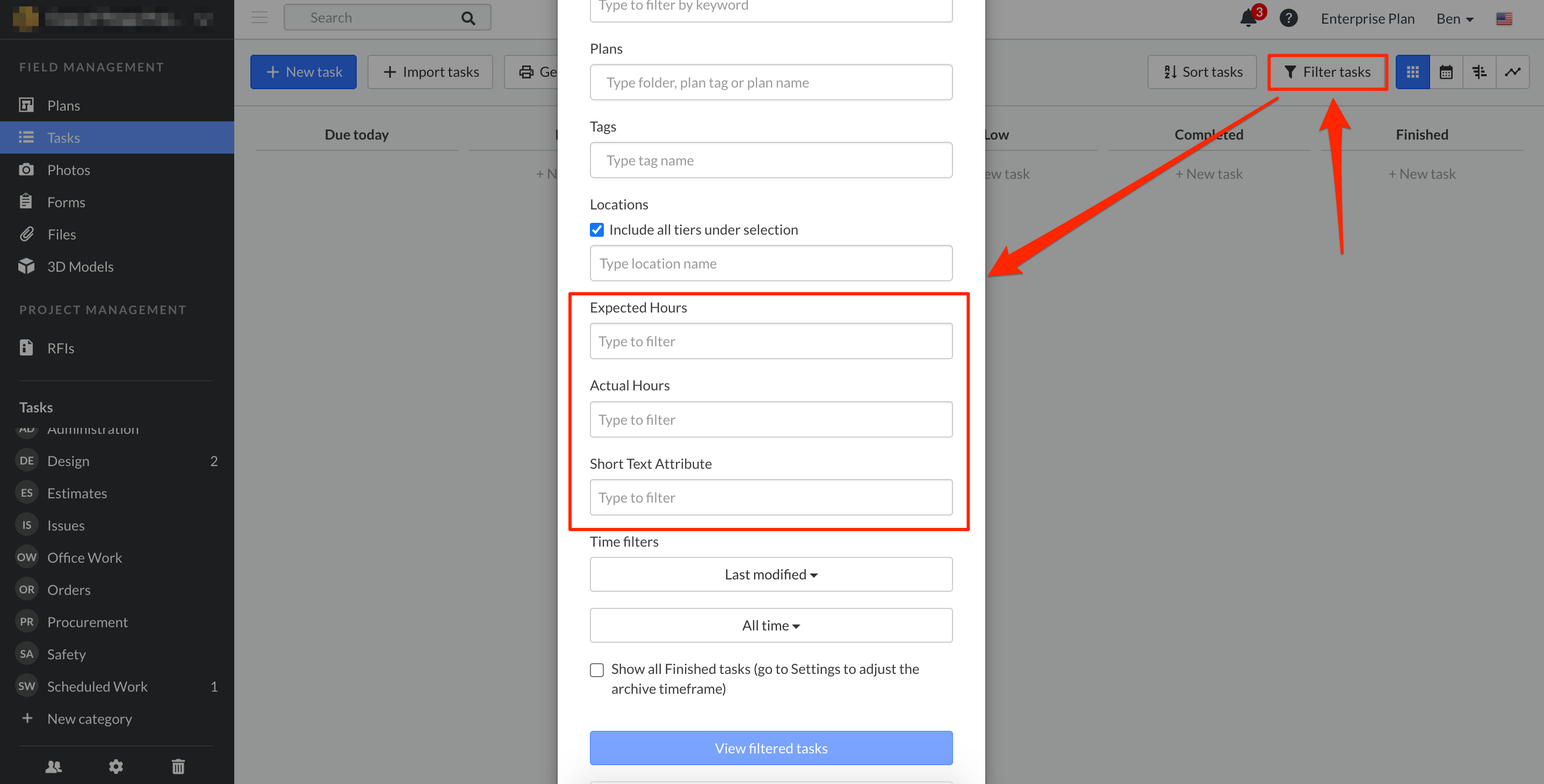The width and height of the screenshot is (1544, 784).
Task: Click View filtered tasks
Action: (771, 747)
